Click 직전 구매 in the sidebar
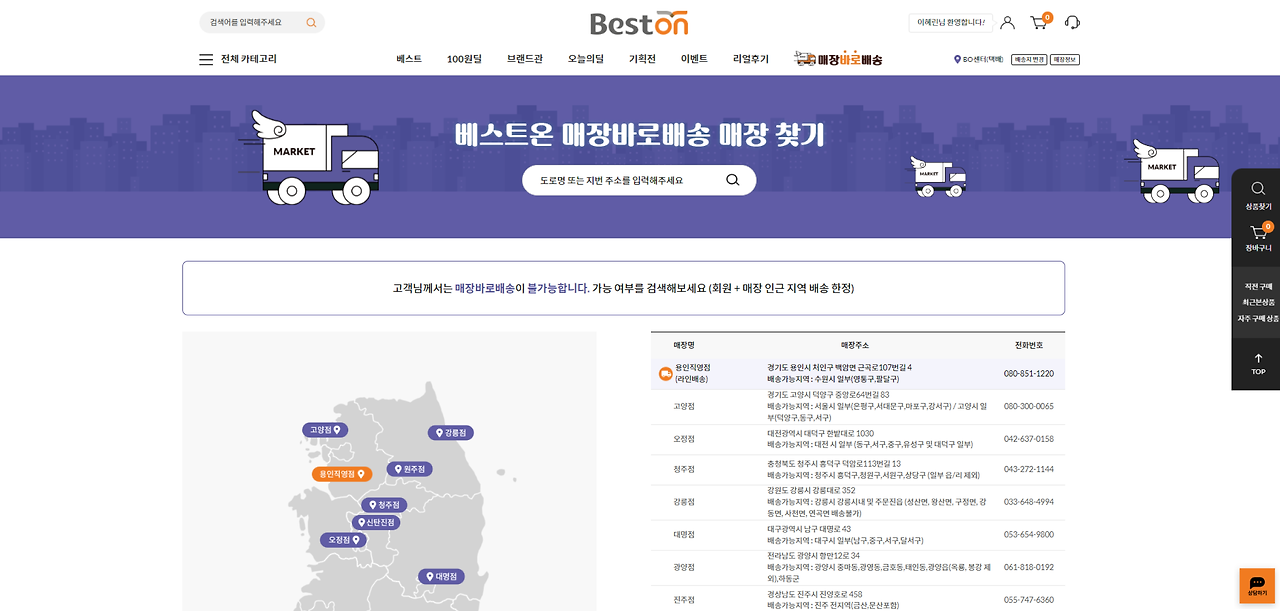Screen dimensions: 1280x611 pyautogui.click(x=1258, y=287)
